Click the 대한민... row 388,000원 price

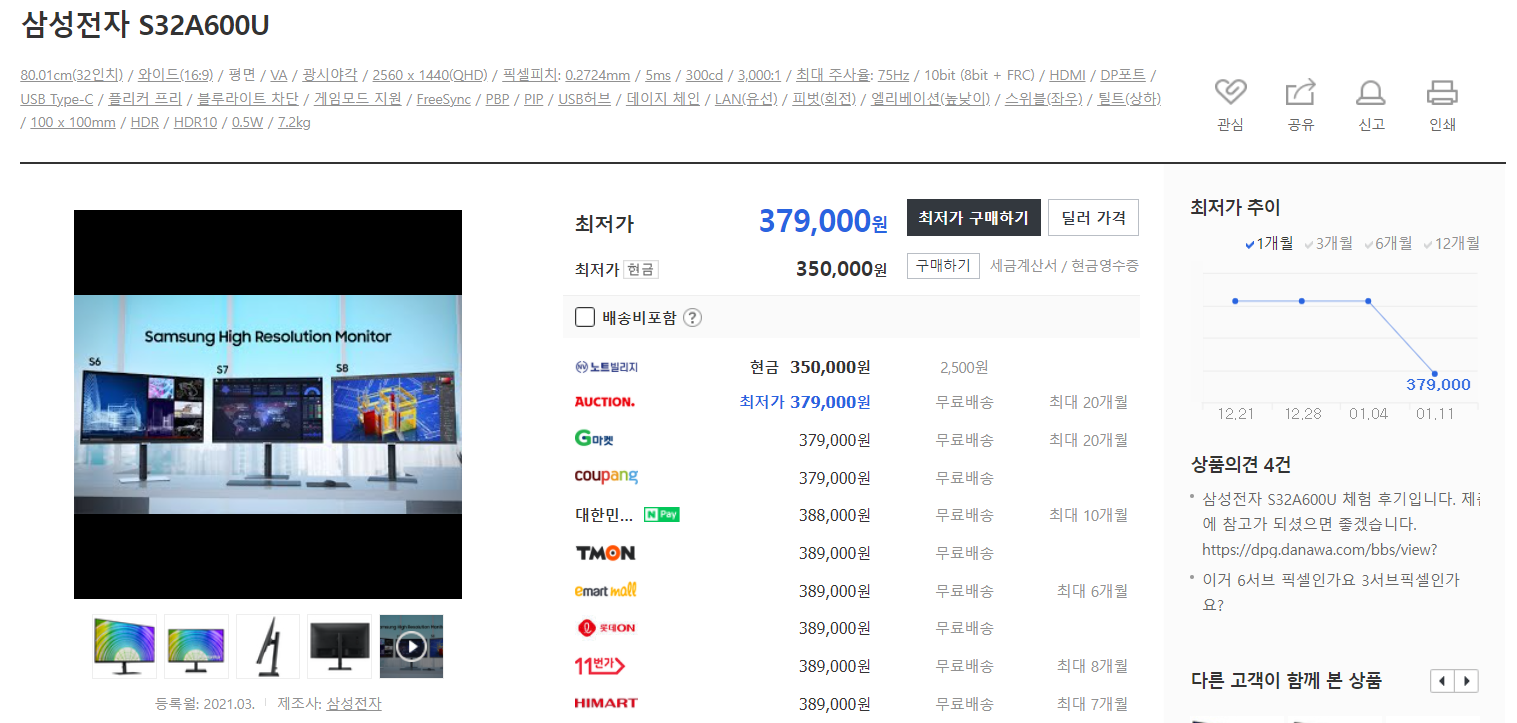click(835, 515)
